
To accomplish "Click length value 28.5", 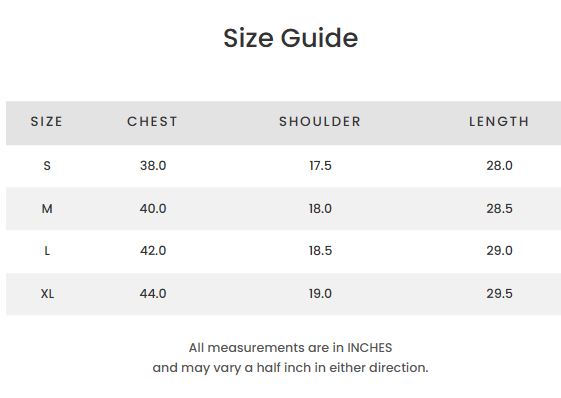I will point(499,208).
